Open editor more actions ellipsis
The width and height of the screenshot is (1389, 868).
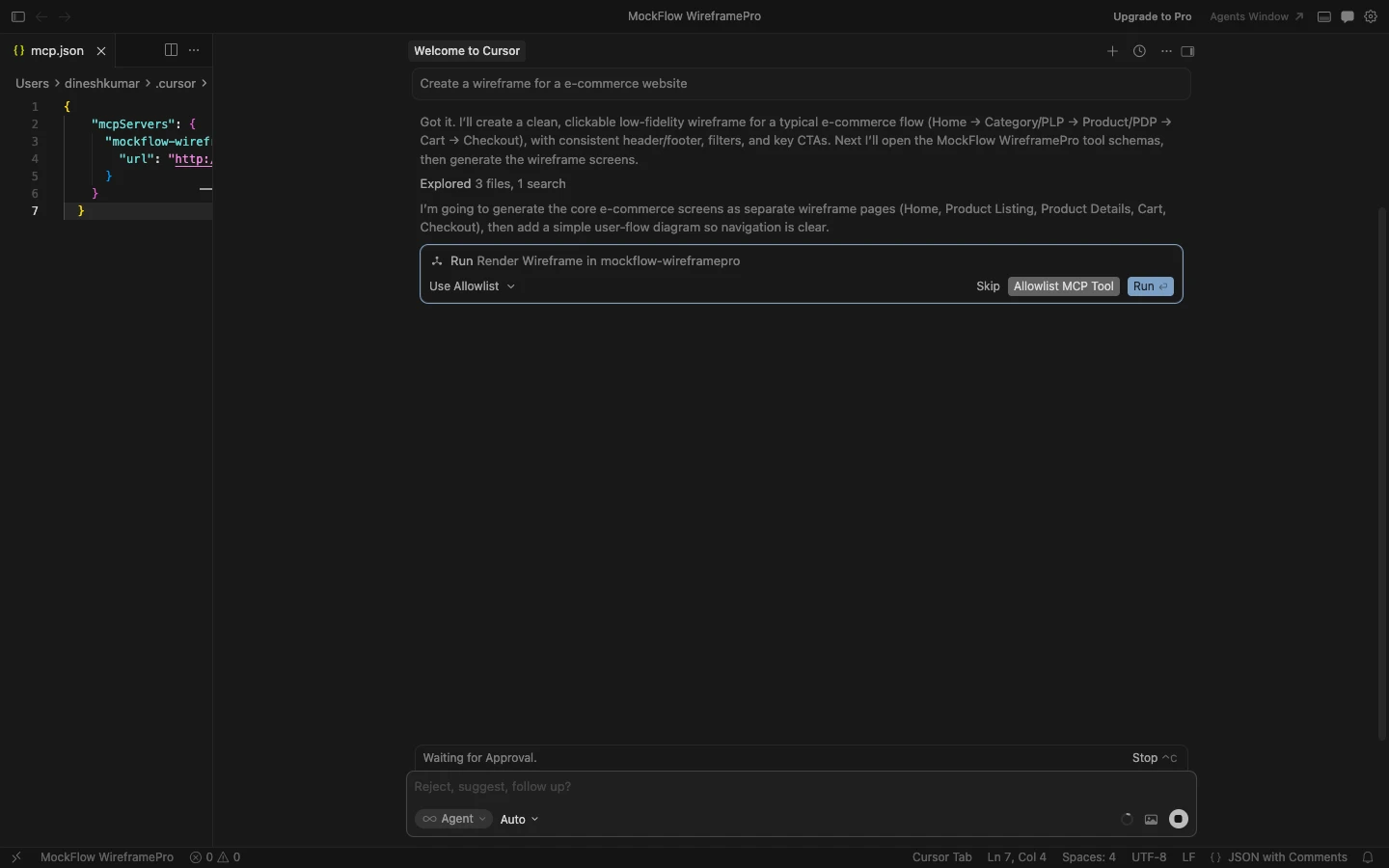[194, 50]
